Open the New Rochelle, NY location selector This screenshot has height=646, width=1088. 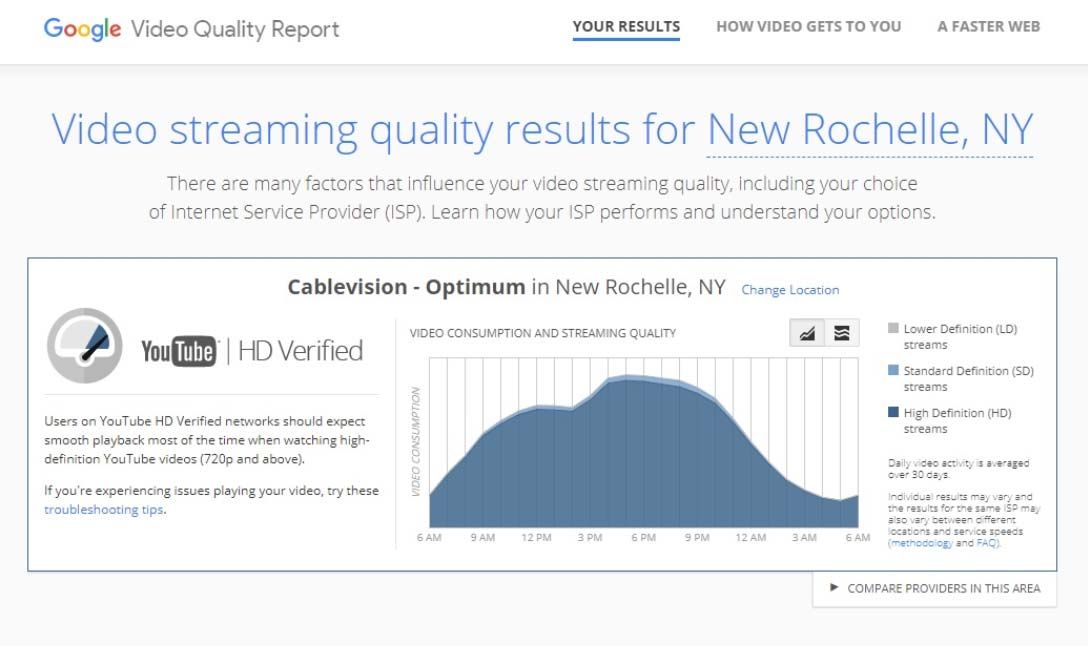pos(867,130)
